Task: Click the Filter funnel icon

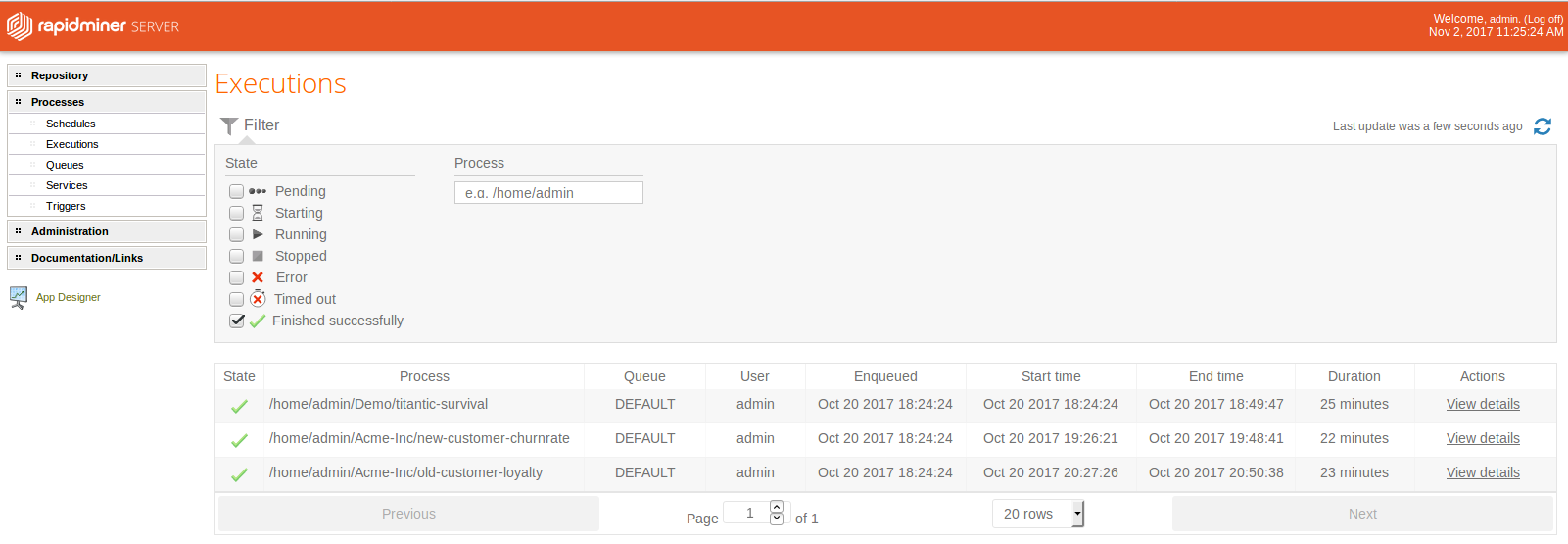Action: pyautogui.click(x=229, y=125)
